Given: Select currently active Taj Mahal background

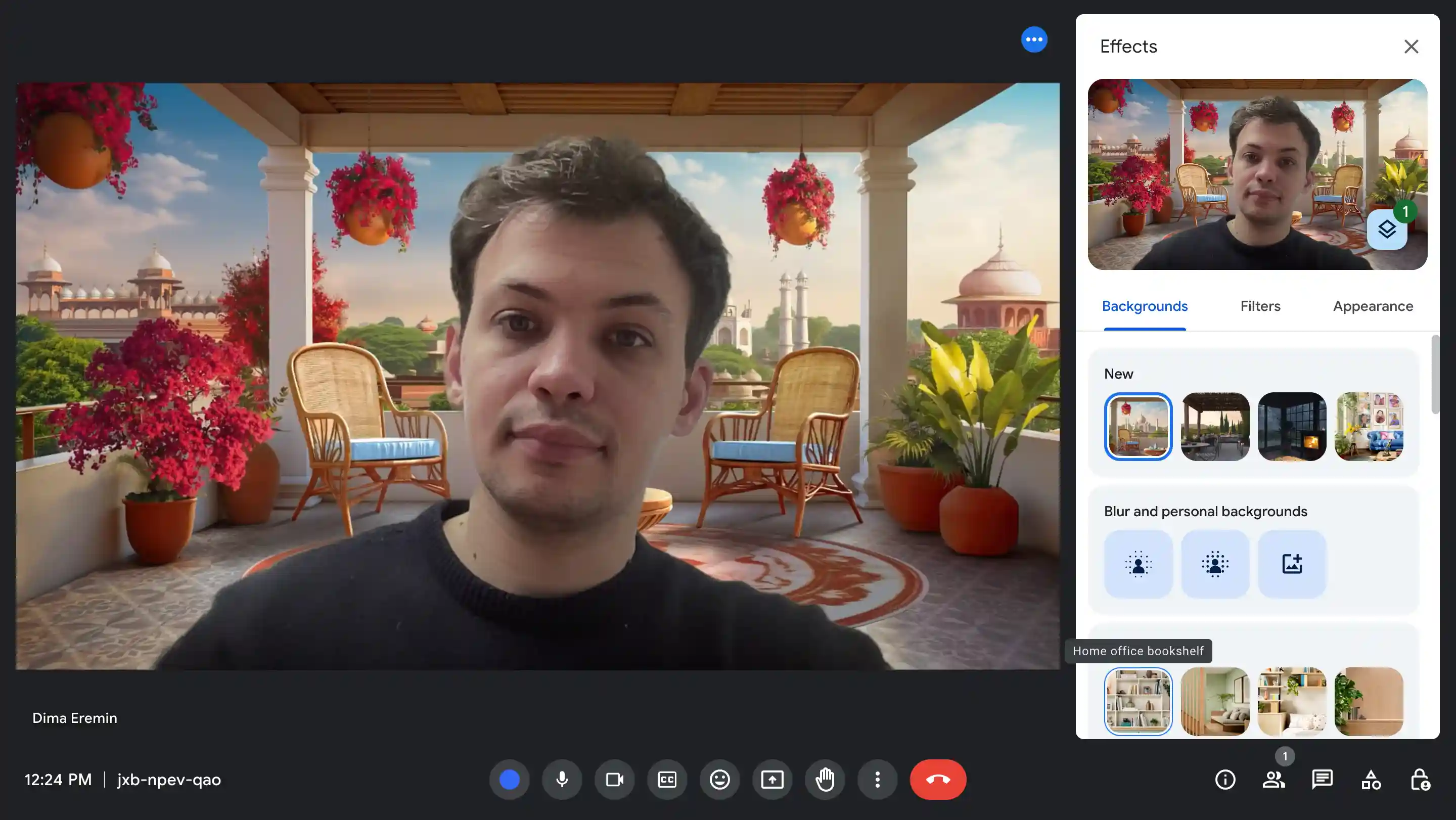Looking at the screenshot, I should (x=1138, y=426).
